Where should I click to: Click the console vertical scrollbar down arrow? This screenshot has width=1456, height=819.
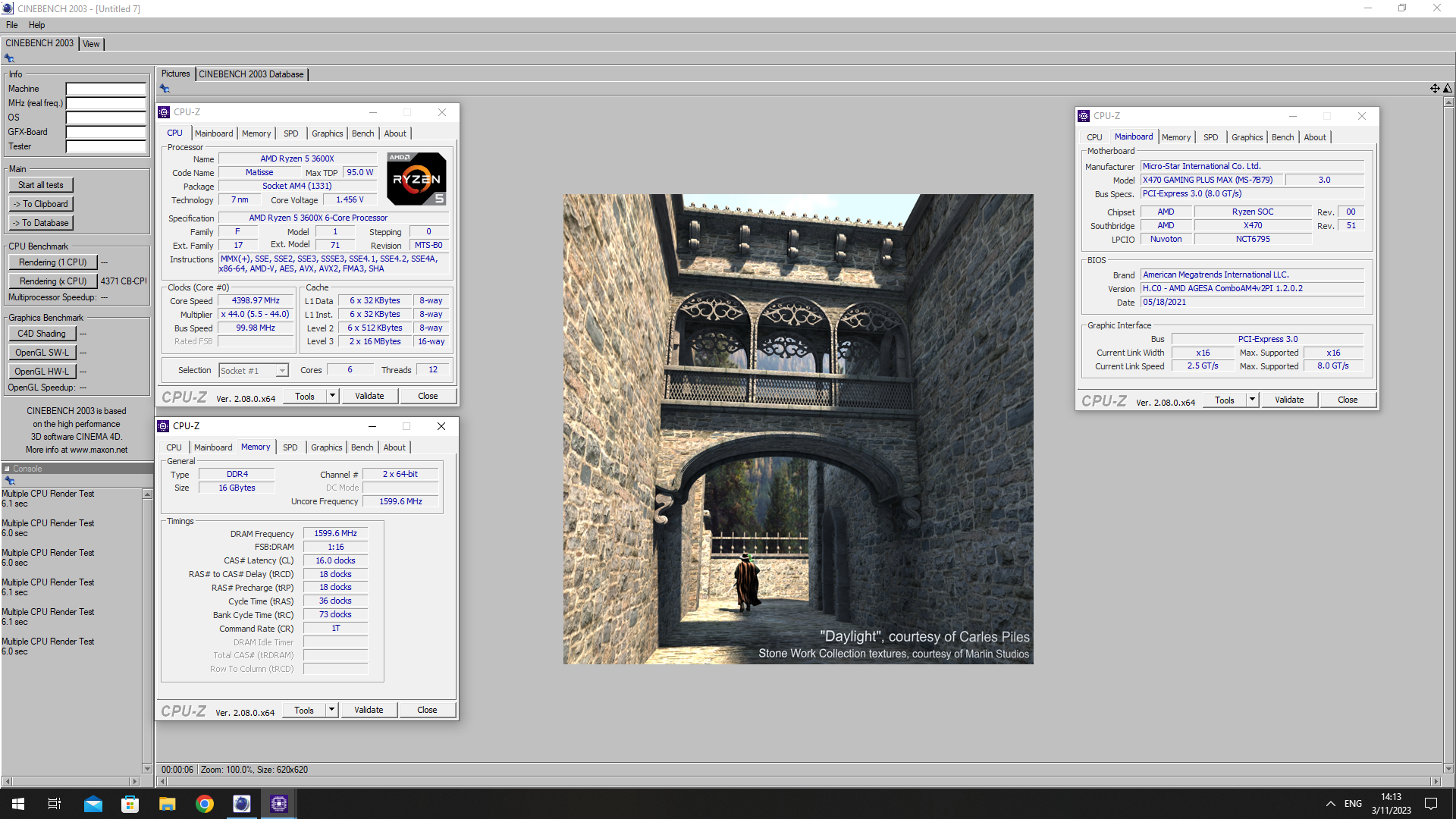[x=147, y=768]
